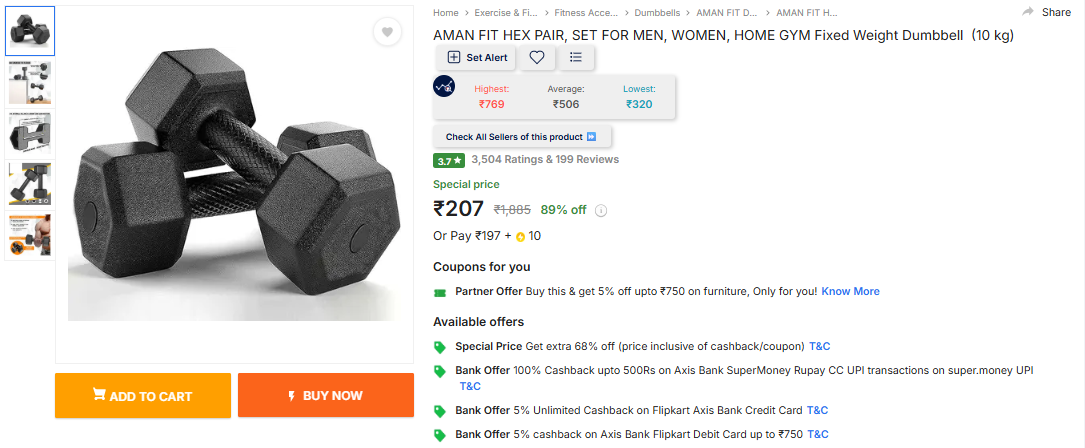Click the Buy Now button
This screenshot has height=448, width=1085.
click(326, 396)
